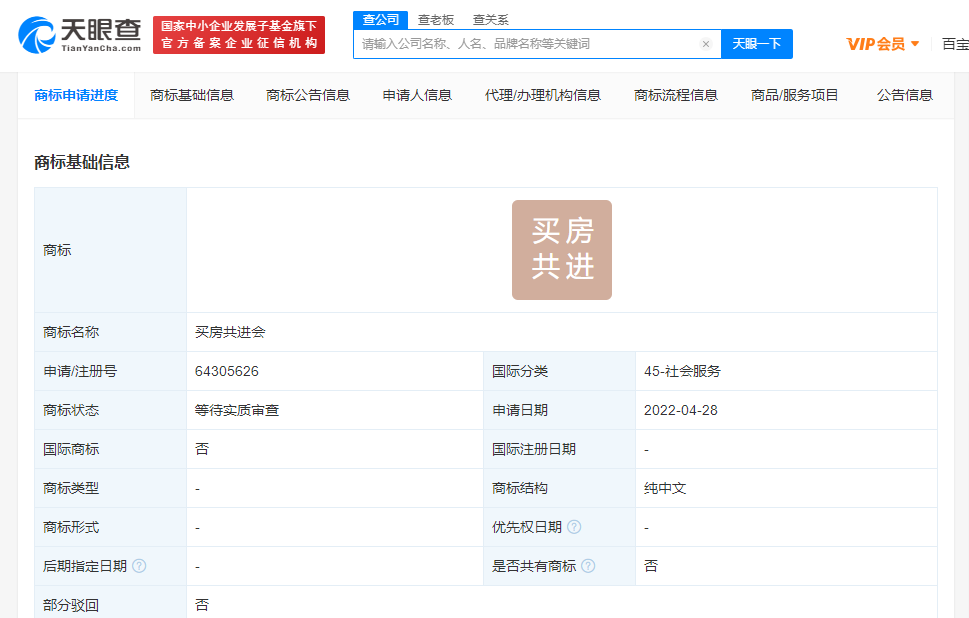
Task: Select the 查公司 search tab
Action: 381,20
